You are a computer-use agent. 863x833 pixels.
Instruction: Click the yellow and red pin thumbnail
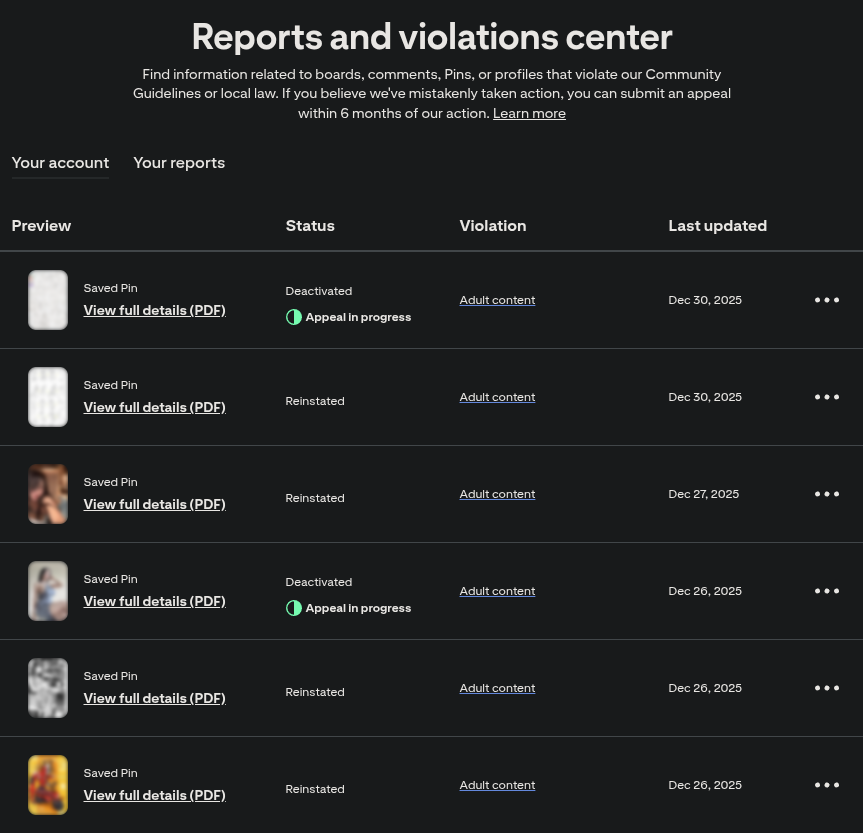48,785
